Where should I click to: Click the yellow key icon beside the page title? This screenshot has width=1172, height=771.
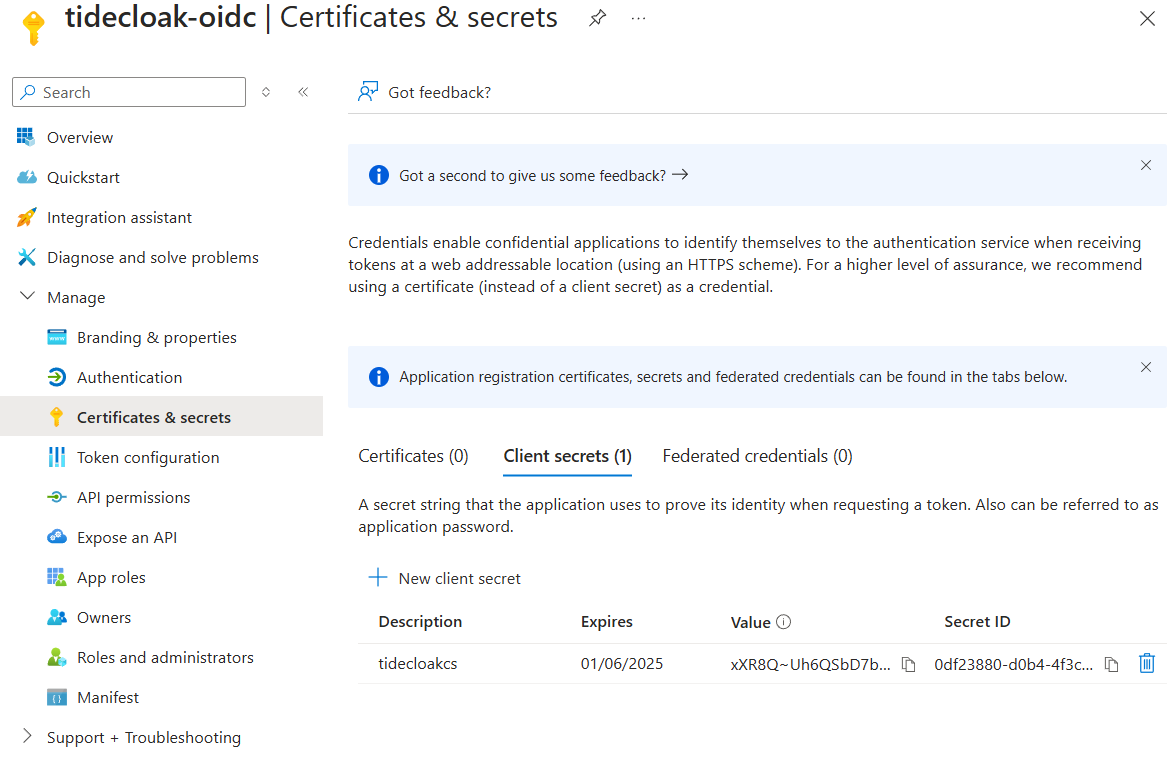pos(33,28)
